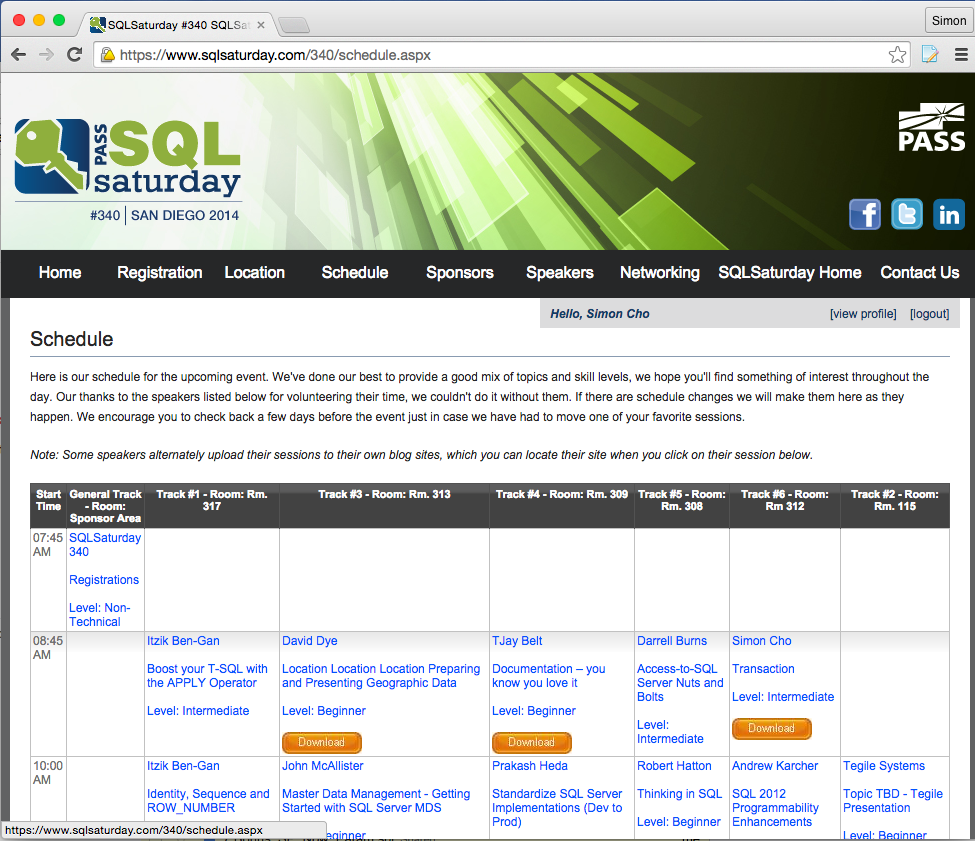
Task: Open SQLSaturday Home in navigation bar
Action: pyautogui.click(x=790, y=272)
